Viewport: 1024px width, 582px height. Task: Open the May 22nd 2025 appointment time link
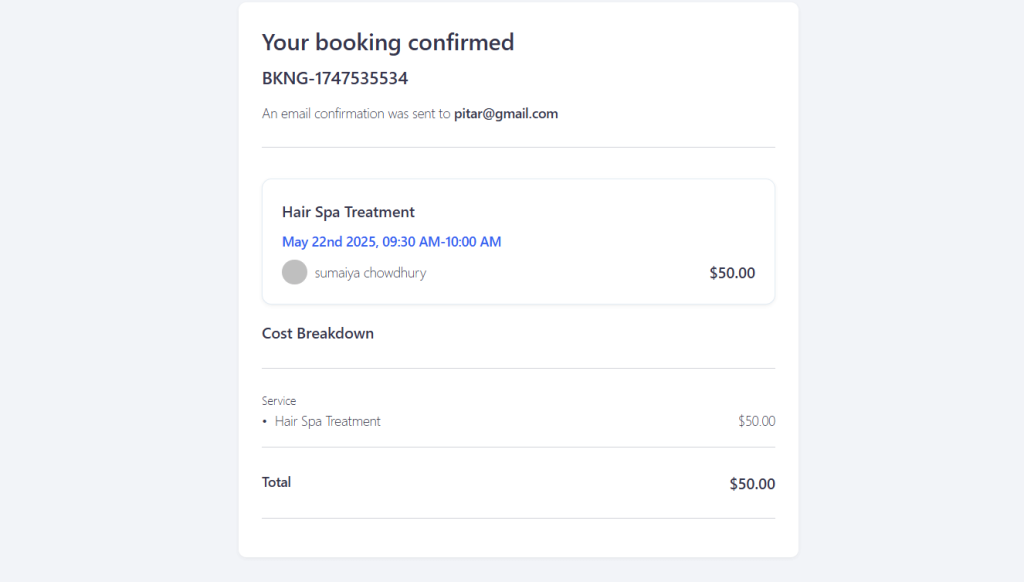[x=392, y=242]
